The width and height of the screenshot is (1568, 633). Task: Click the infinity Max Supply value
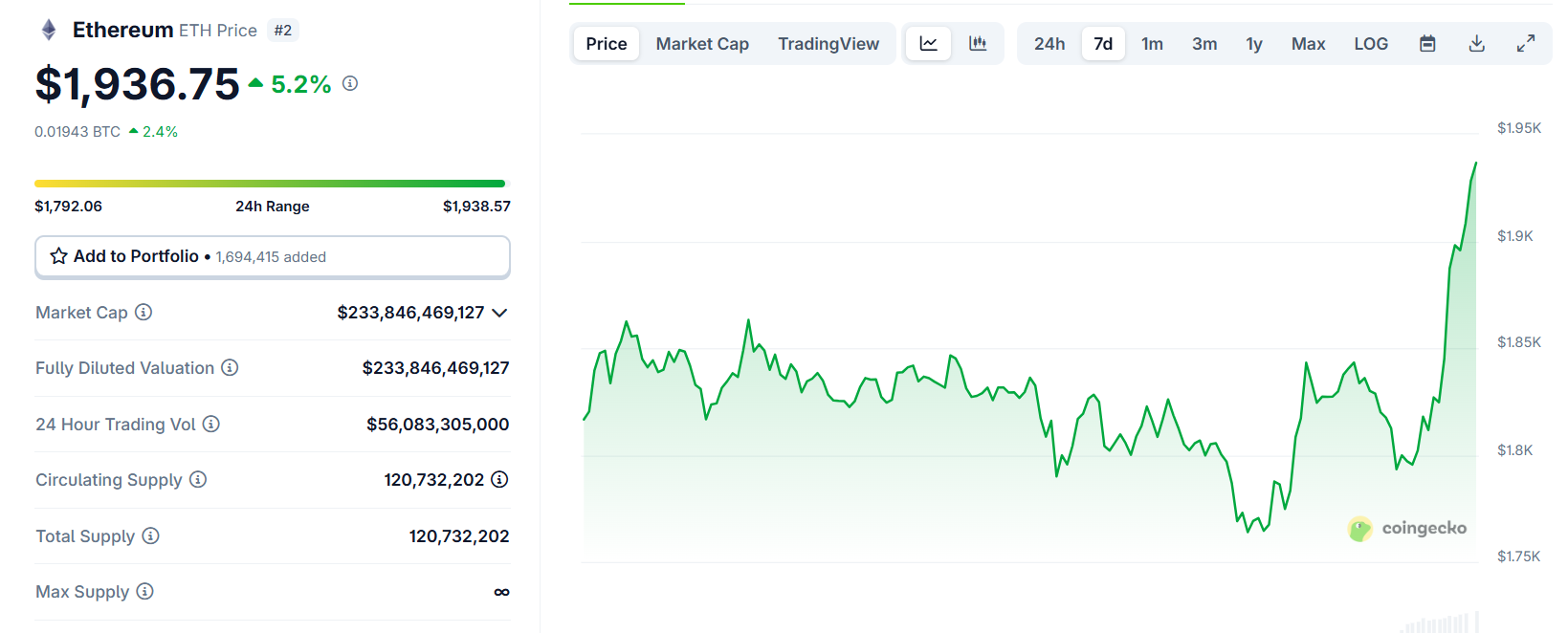[501, 592]
